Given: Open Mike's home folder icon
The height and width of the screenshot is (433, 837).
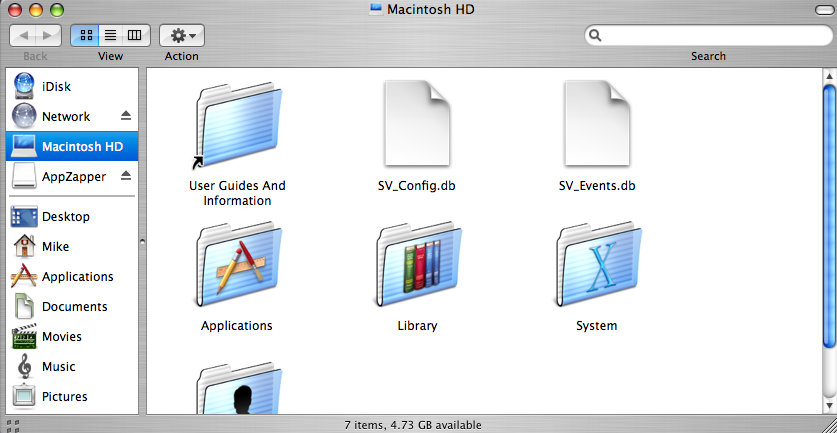Looking at the screenshot, I should click(24, 246).
